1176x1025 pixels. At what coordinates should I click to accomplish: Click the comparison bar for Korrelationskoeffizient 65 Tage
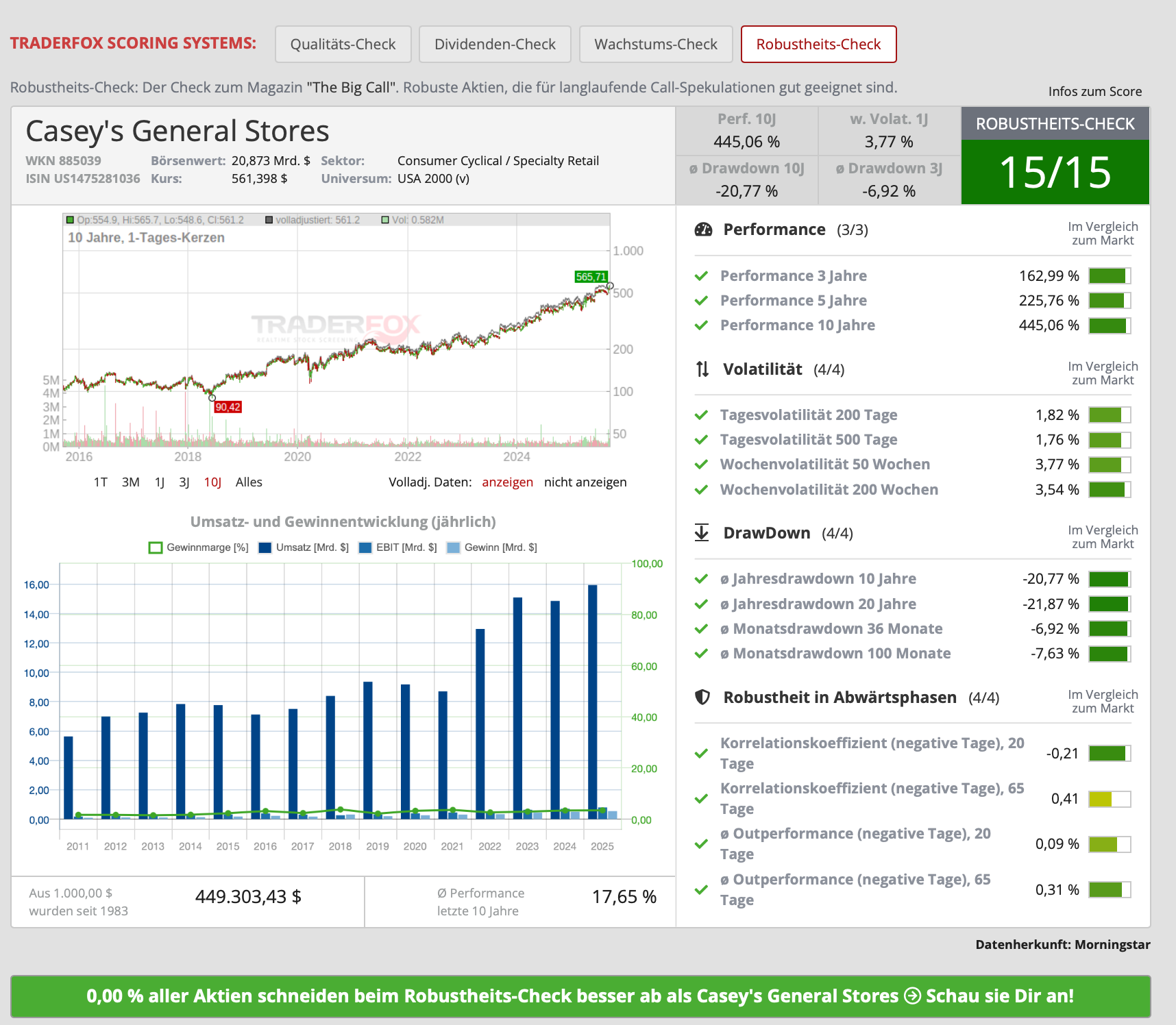click(x=1110, y=799)
